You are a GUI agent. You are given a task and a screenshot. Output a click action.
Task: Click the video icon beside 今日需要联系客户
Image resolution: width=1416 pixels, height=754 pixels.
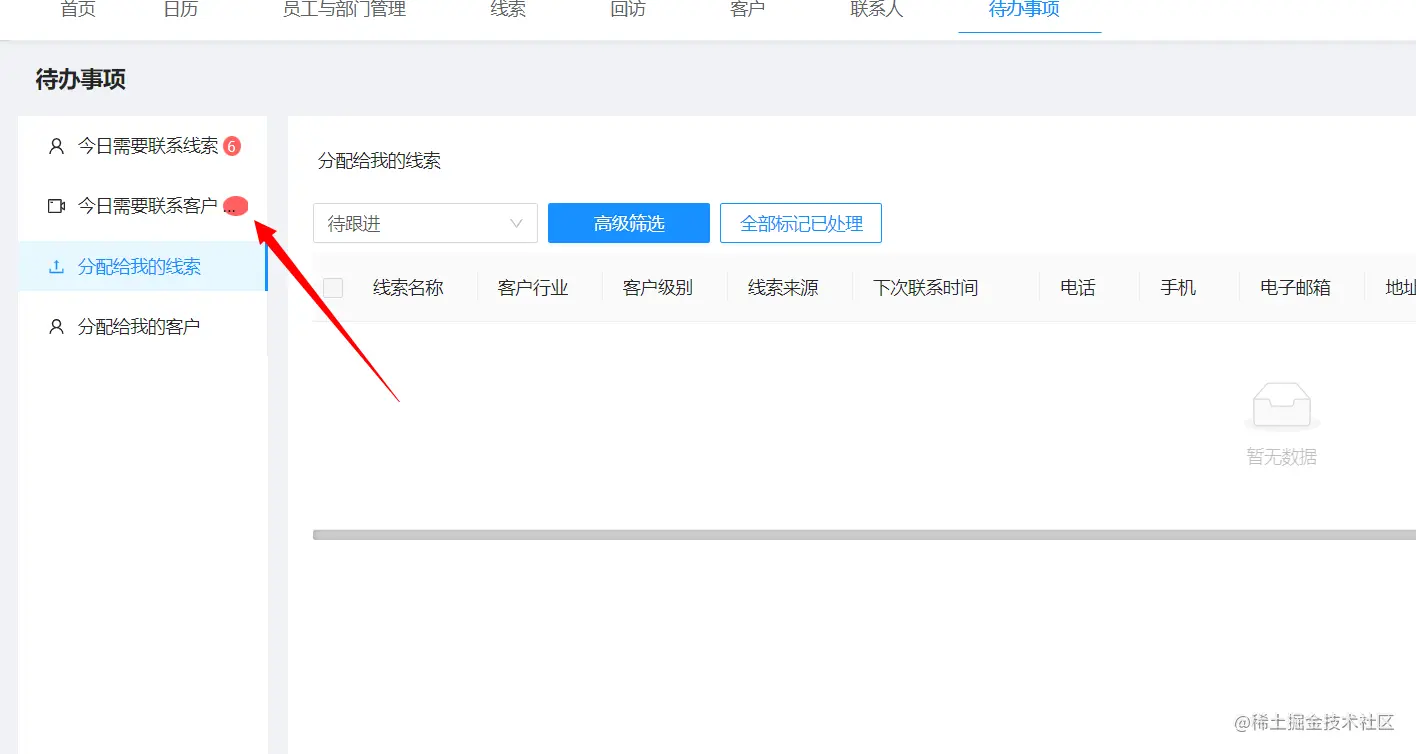(56, 206)
